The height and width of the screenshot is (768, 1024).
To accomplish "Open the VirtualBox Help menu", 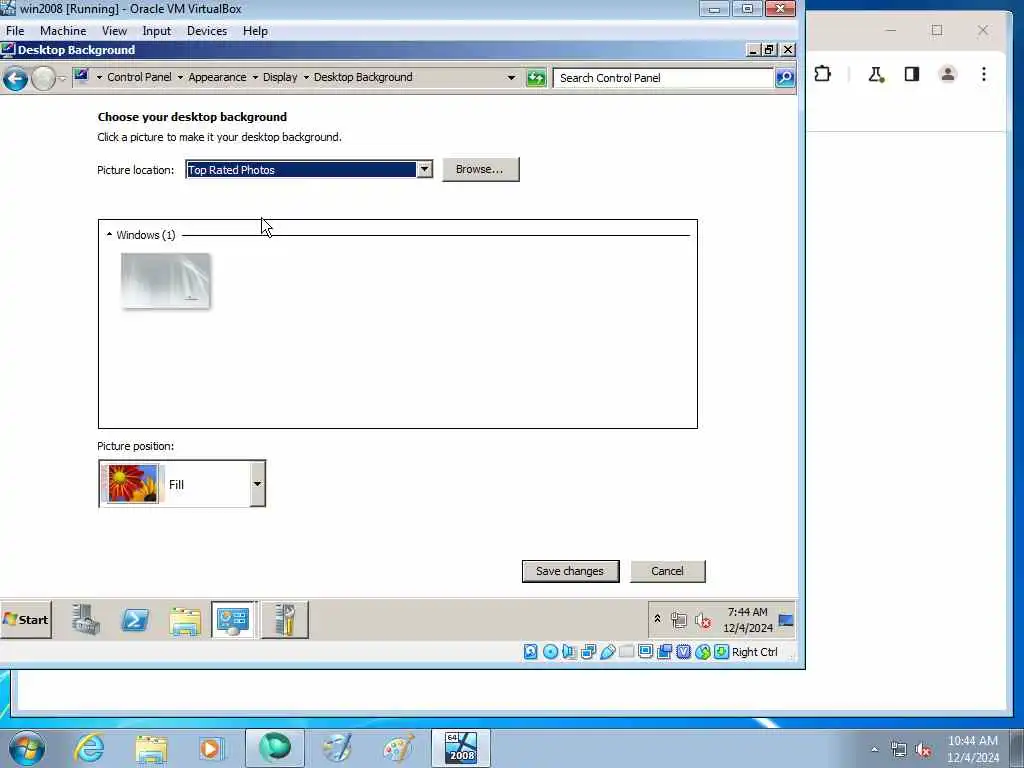I will (x=255, y=31).
